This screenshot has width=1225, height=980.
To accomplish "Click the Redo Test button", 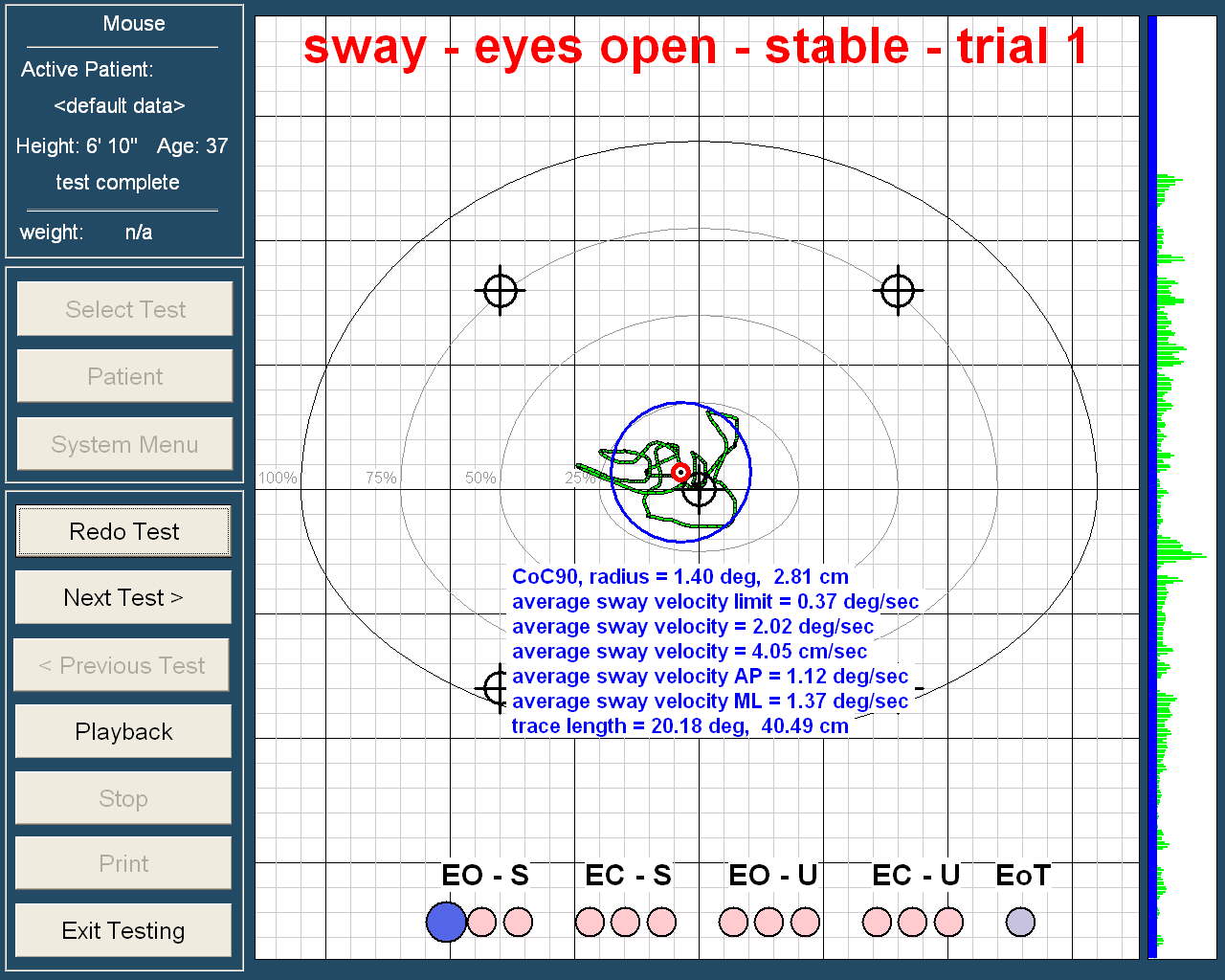I will point(123,531).
